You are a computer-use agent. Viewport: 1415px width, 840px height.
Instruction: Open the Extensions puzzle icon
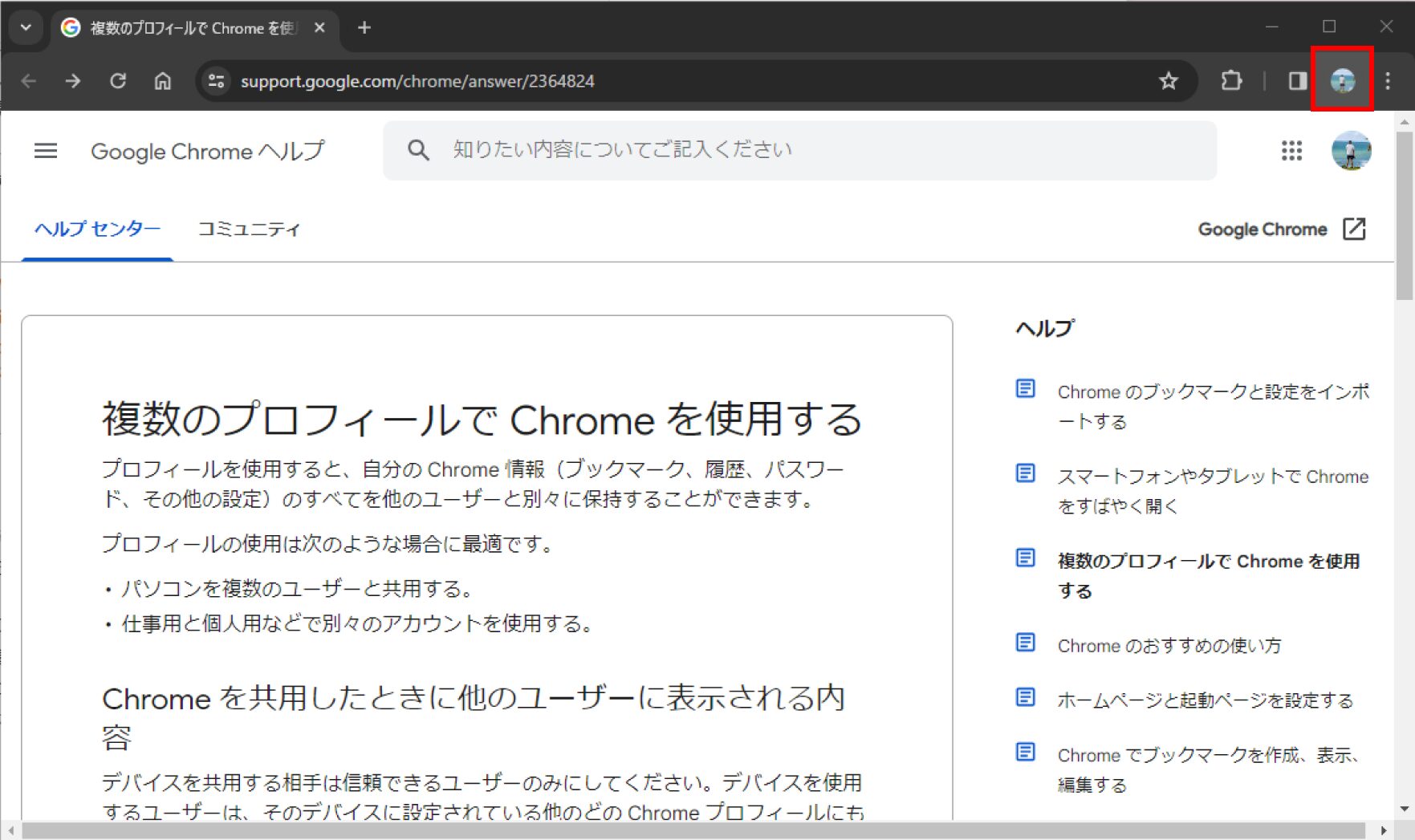[1231, 81]
